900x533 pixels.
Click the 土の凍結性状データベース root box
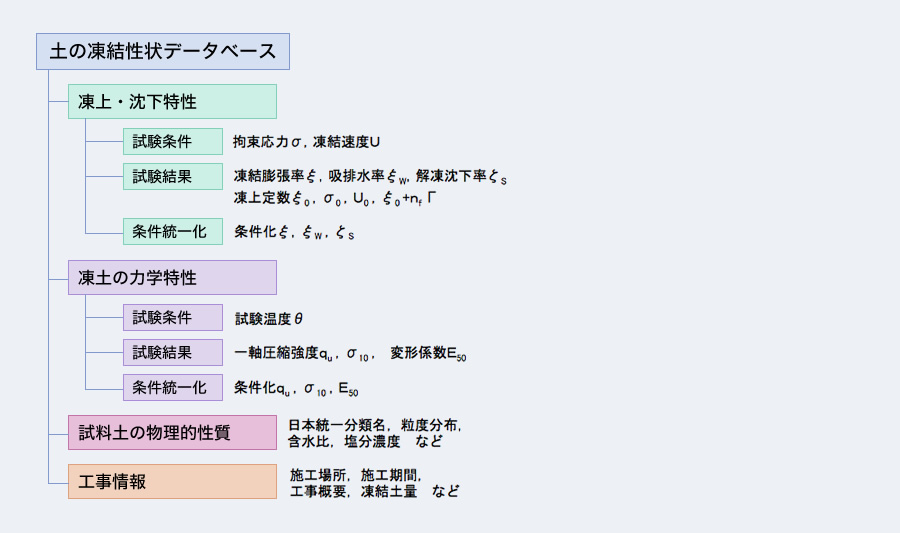point(163,52)
